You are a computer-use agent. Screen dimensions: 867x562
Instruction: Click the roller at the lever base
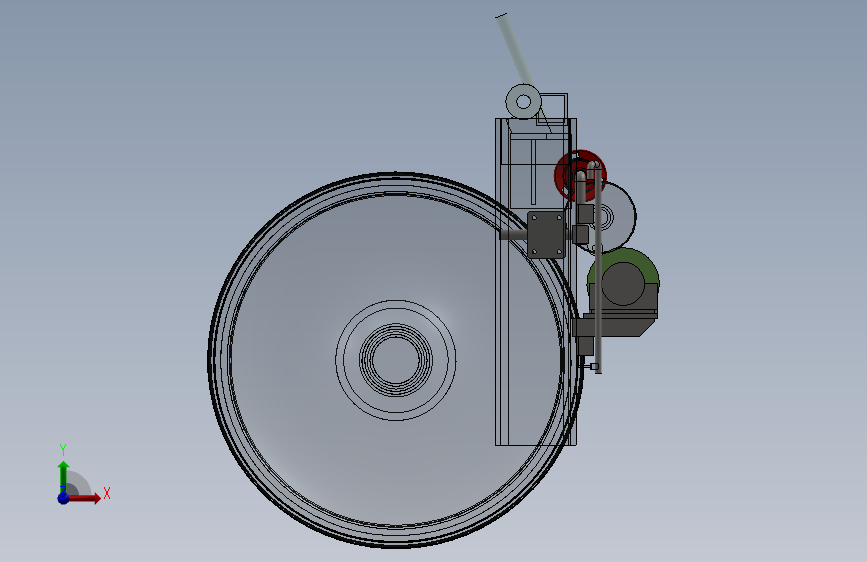pos(523,102)
